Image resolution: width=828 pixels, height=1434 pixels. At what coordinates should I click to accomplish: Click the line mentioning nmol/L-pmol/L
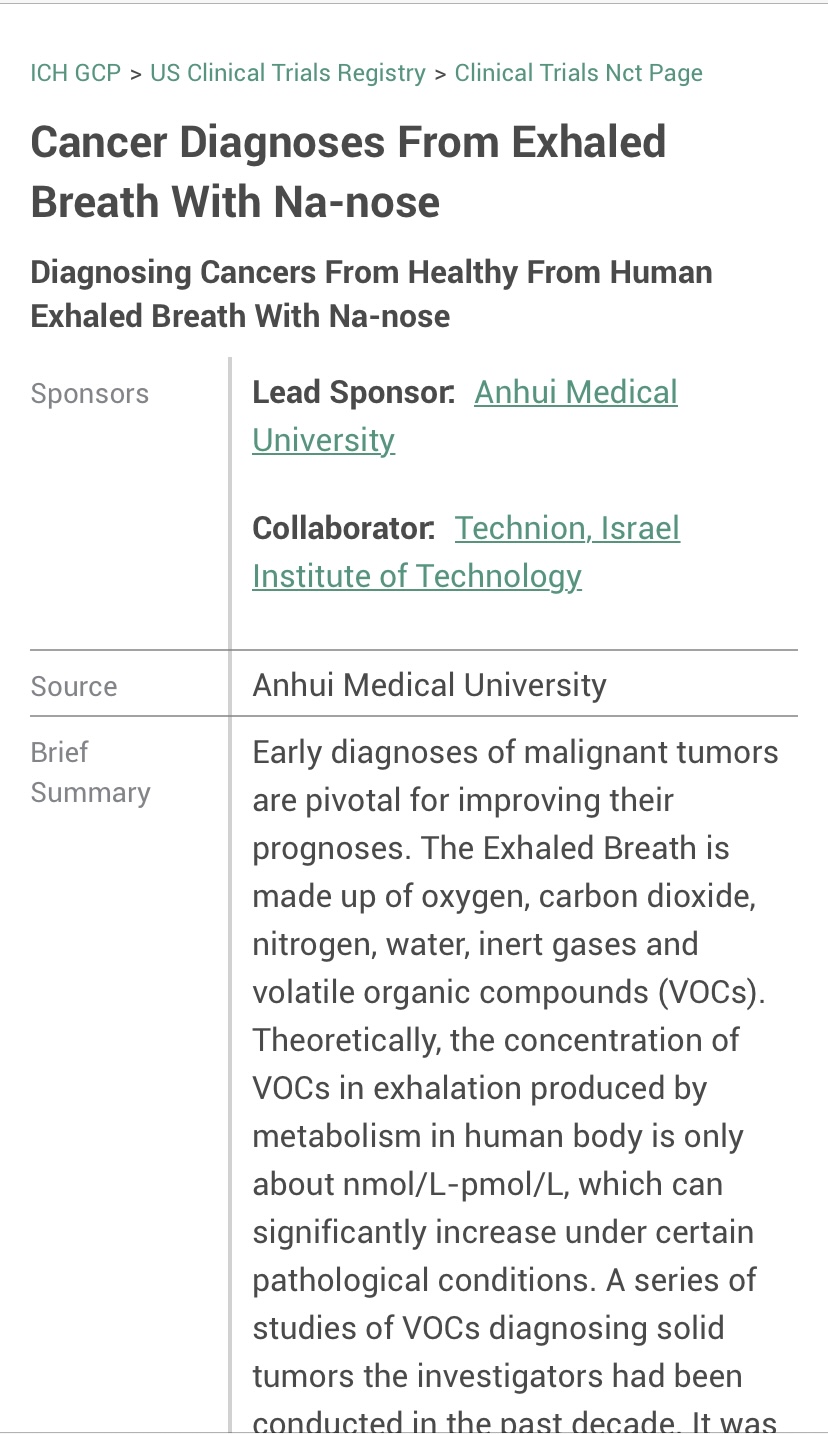point(487,1184)
